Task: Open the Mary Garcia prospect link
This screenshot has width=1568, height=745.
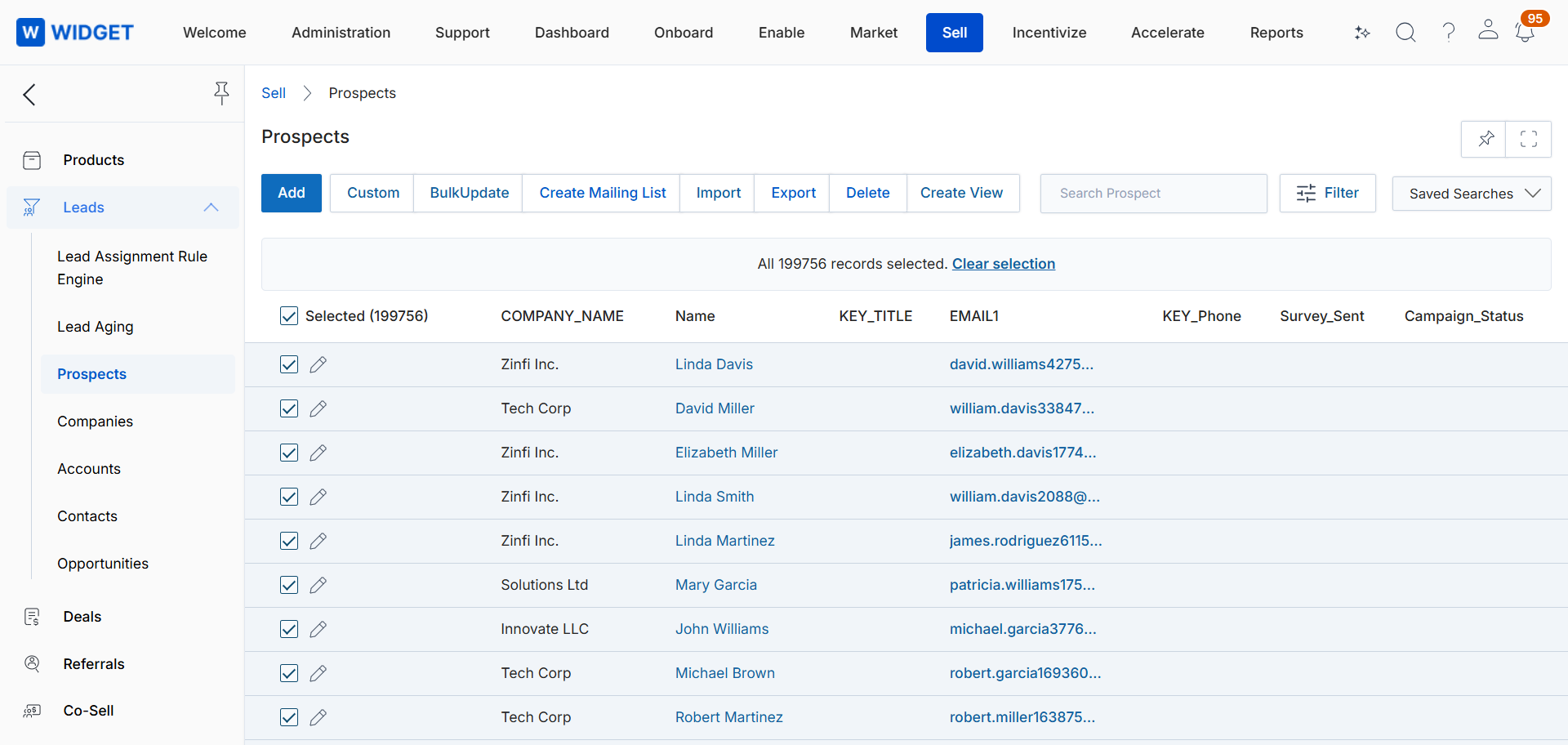Action: (716, 585)
